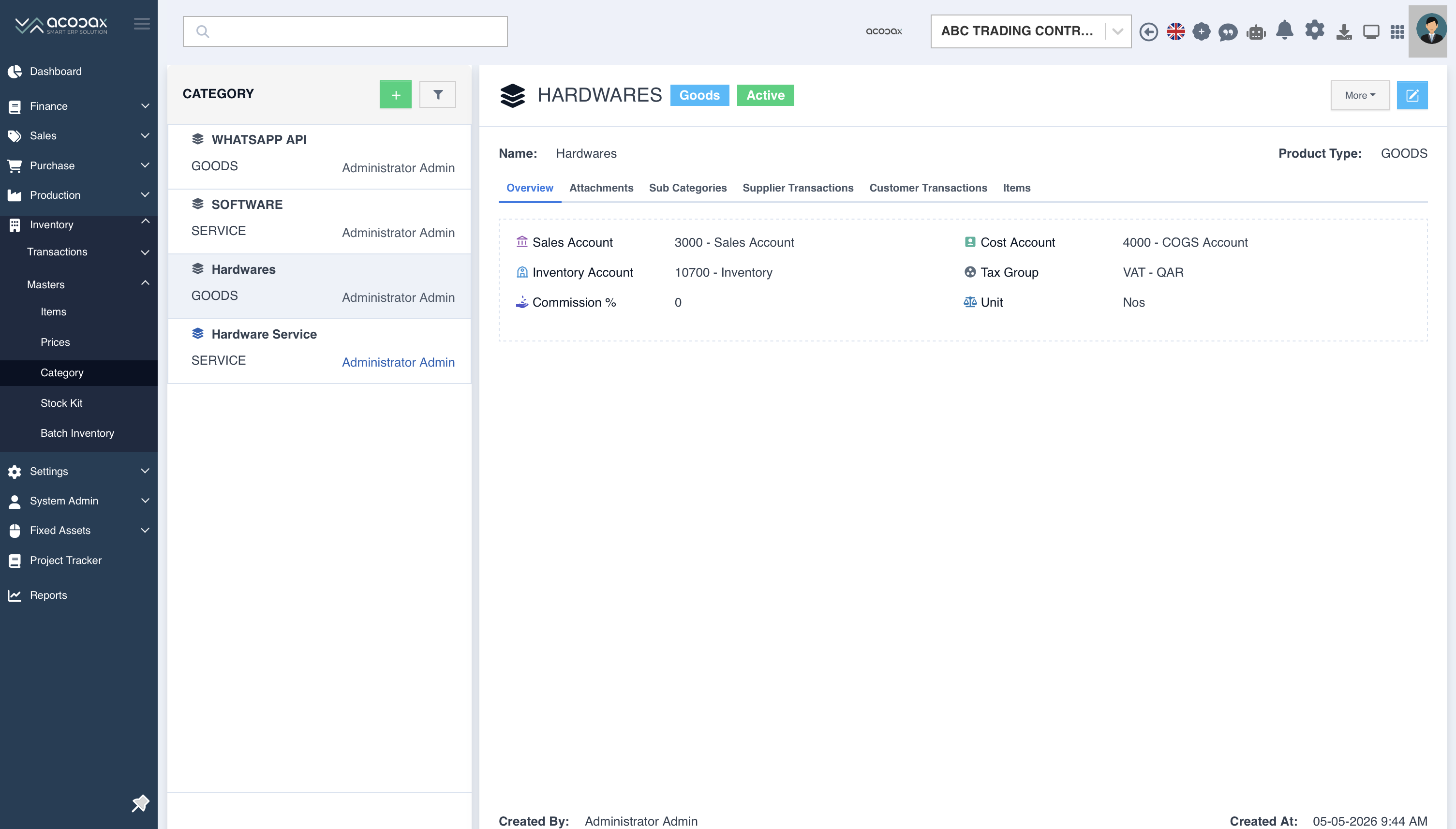1456x829 pixels.
Task: Open the Supplier Transactions tab
Action: tap(798, 188)
